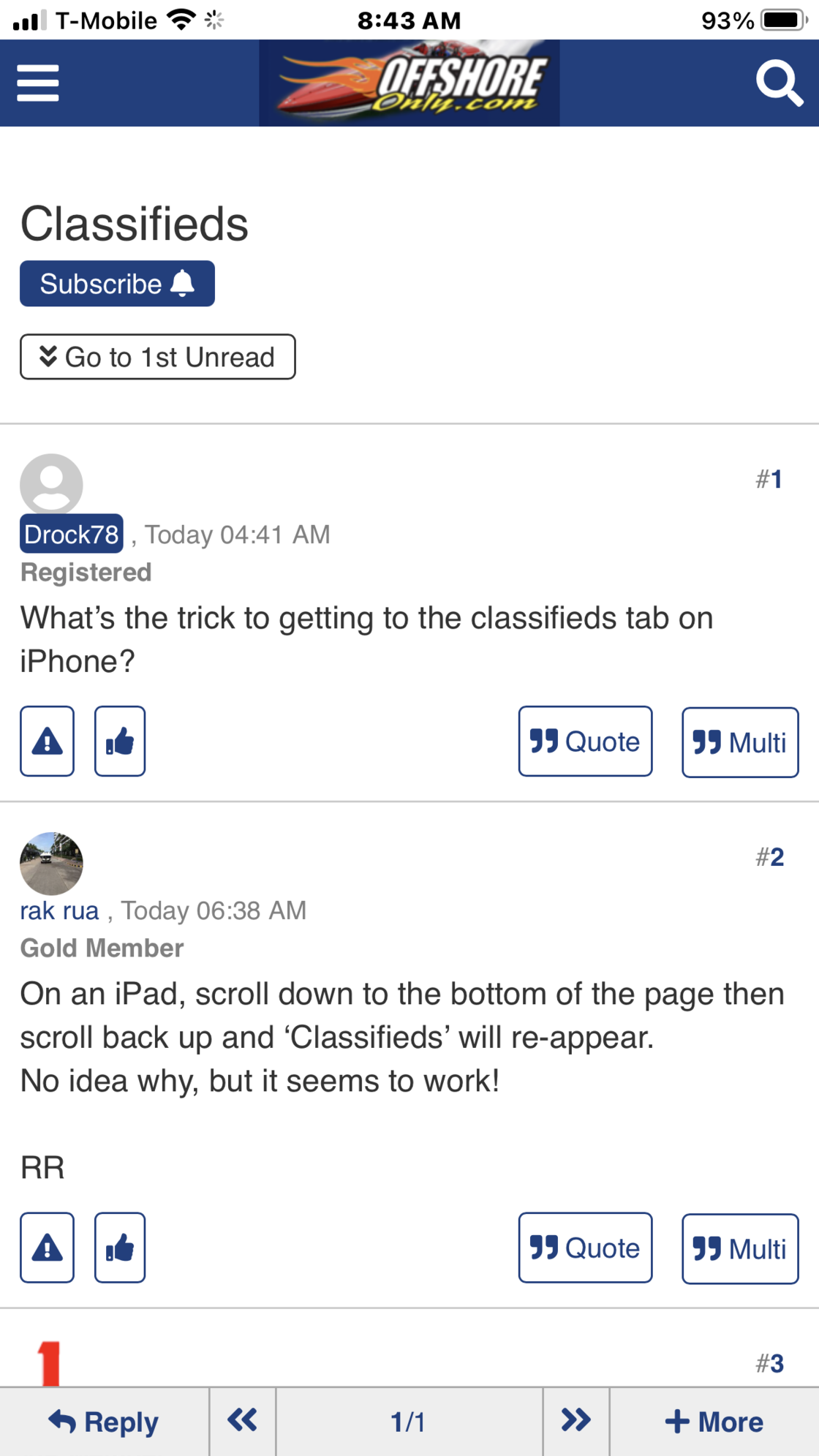Screen dimensions: 819x1456
Task: Tap the search magnifier icon
Action: click(x=780, y=83)
